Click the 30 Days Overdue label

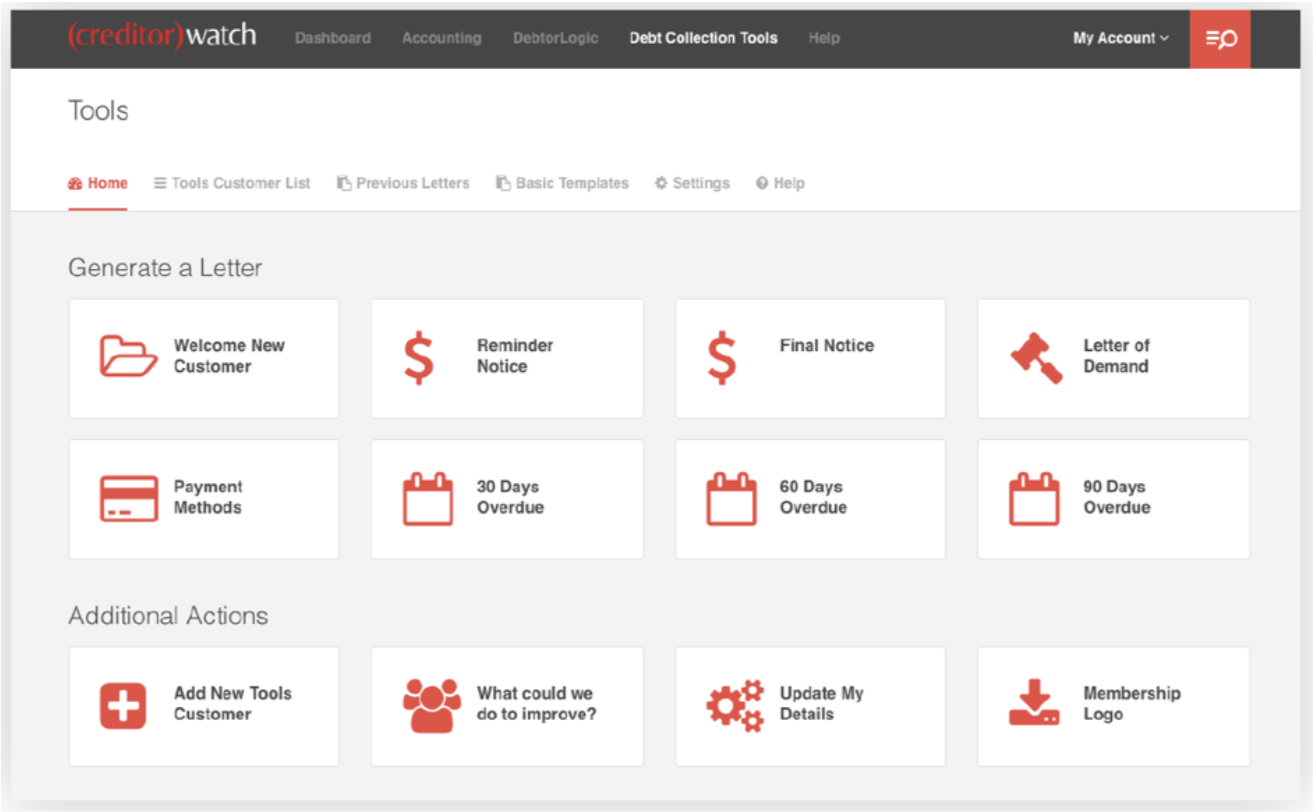pyautogui.click(x=510, y=497)
